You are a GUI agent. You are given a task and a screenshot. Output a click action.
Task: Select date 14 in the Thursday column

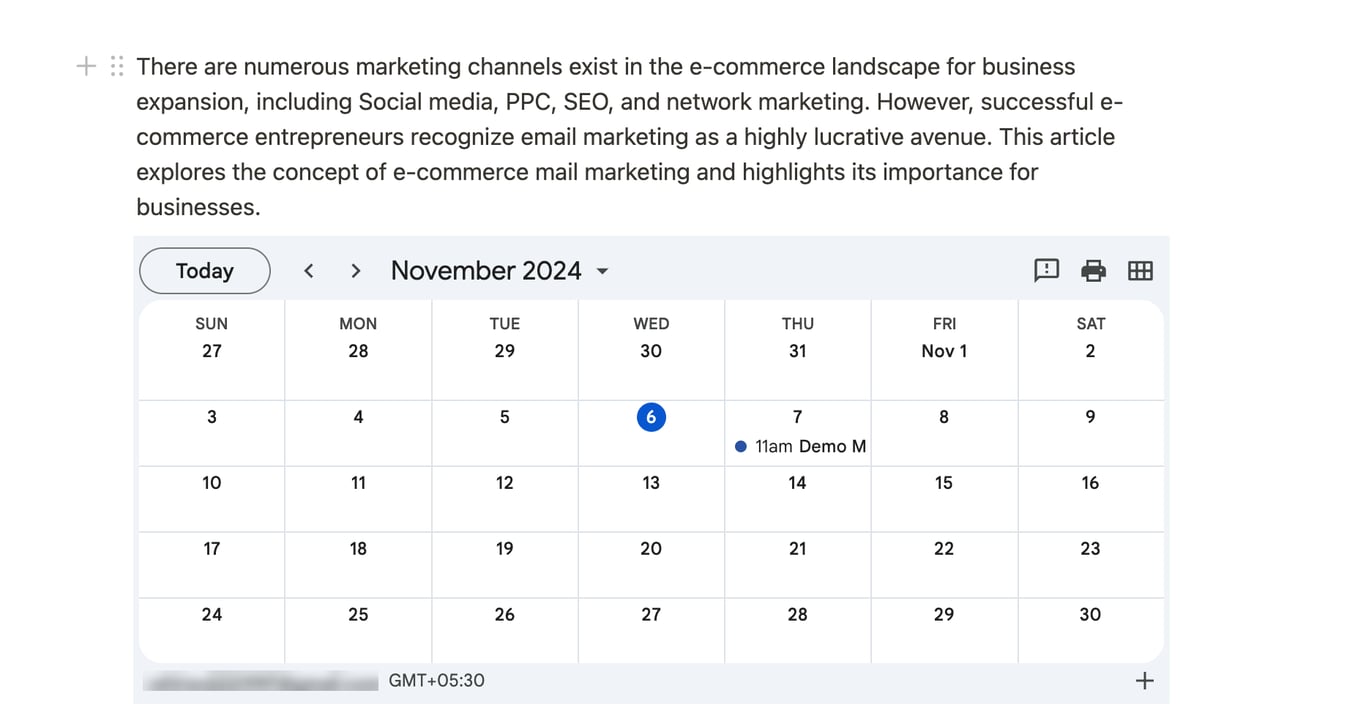[x=797, y=482]
